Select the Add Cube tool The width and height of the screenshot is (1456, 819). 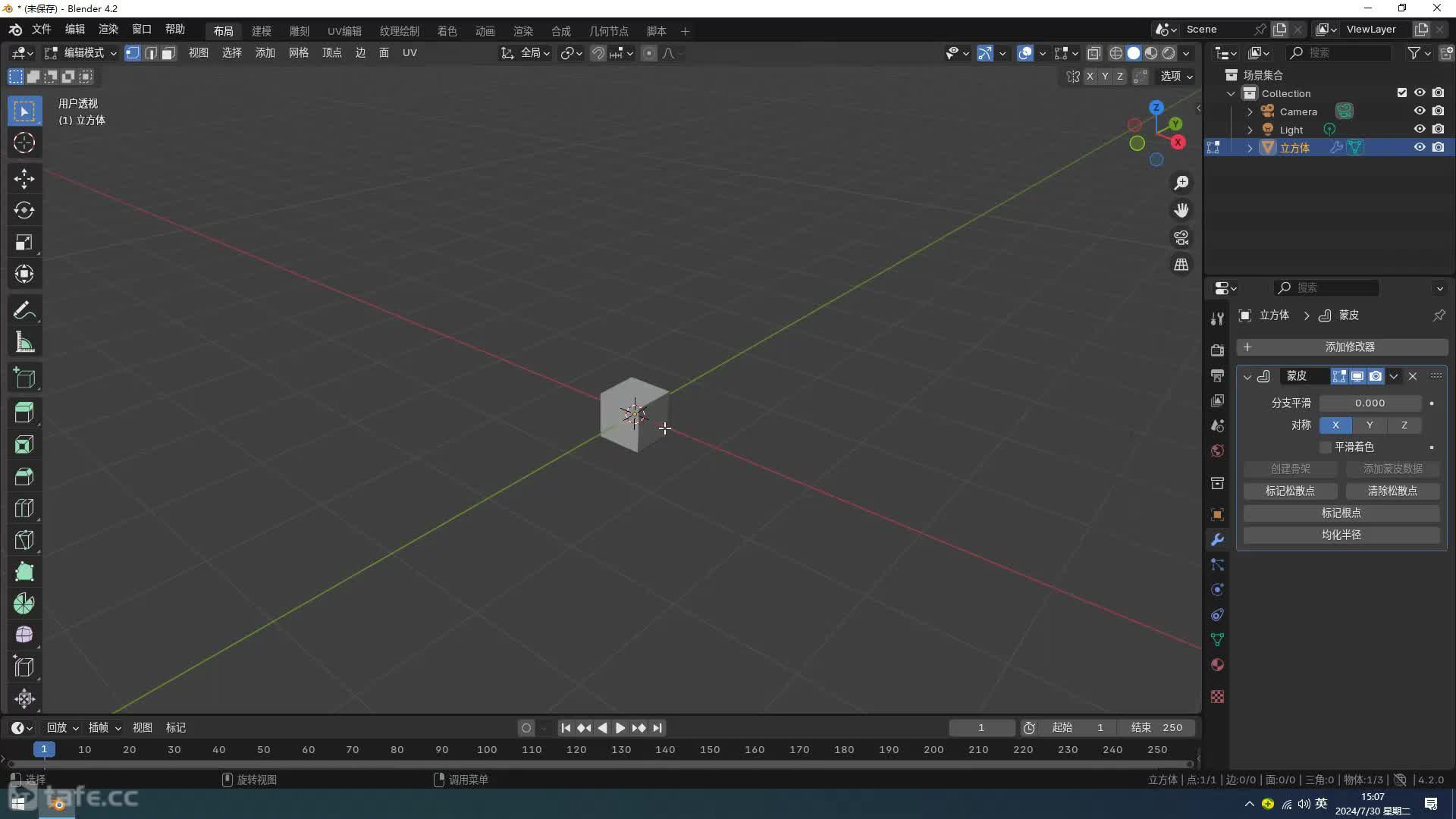click(x=24, y=378)
